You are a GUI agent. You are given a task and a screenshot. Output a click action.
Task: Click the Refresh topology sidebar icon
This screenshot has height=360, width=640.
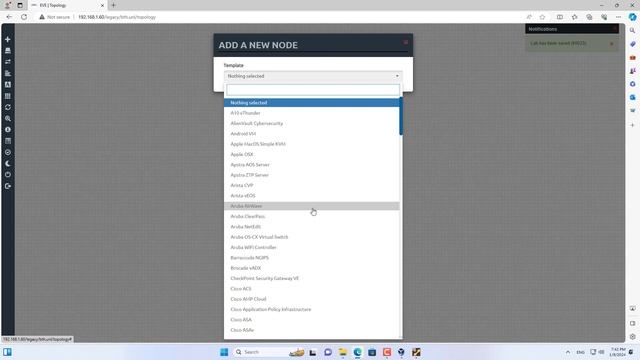[x=8, y=107]
